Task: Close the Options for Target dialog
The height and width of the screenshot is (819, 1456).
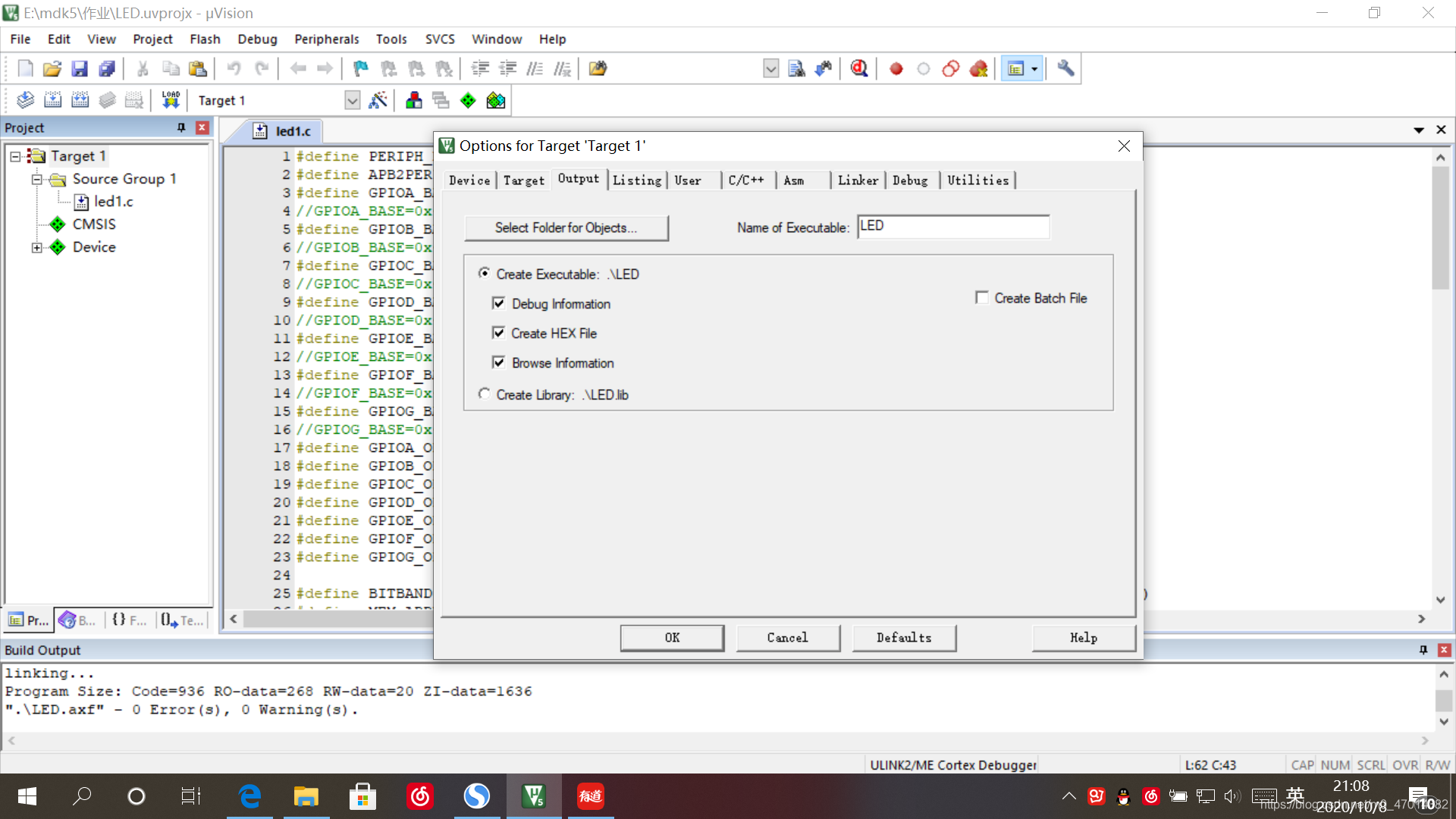Action: (1124, 146)
